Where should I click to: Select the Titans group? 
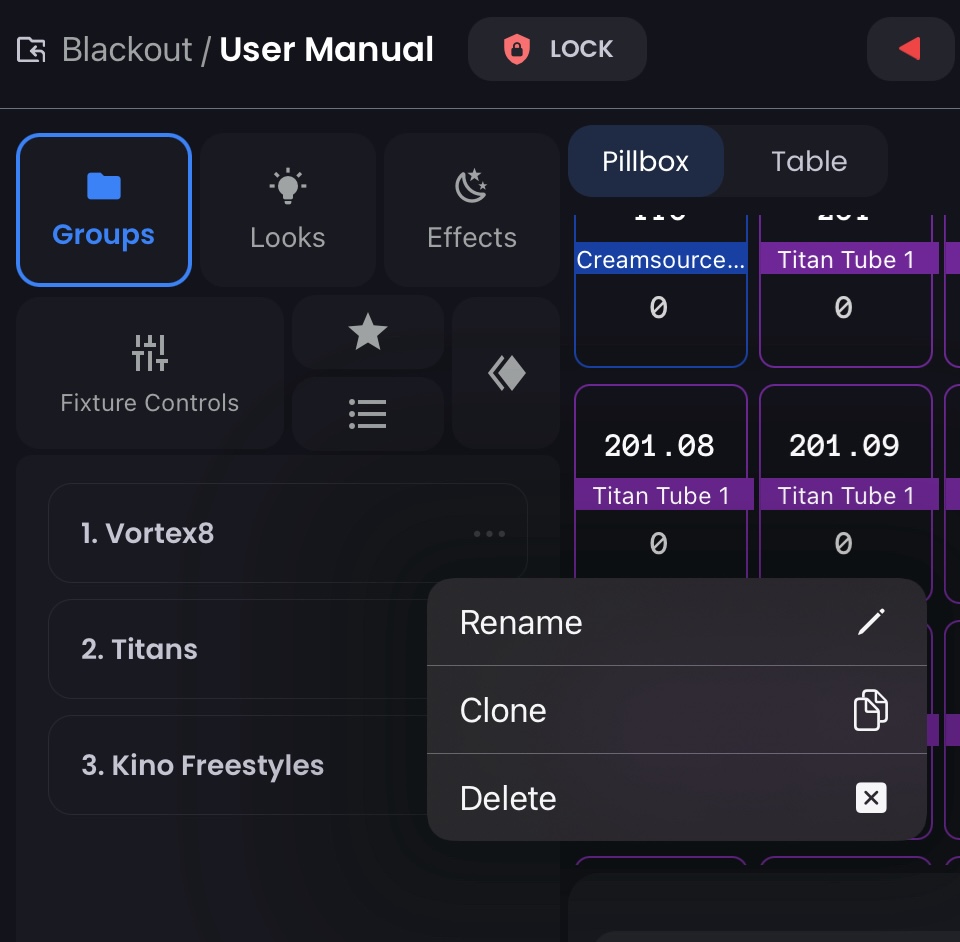click(x=140, y=648)
